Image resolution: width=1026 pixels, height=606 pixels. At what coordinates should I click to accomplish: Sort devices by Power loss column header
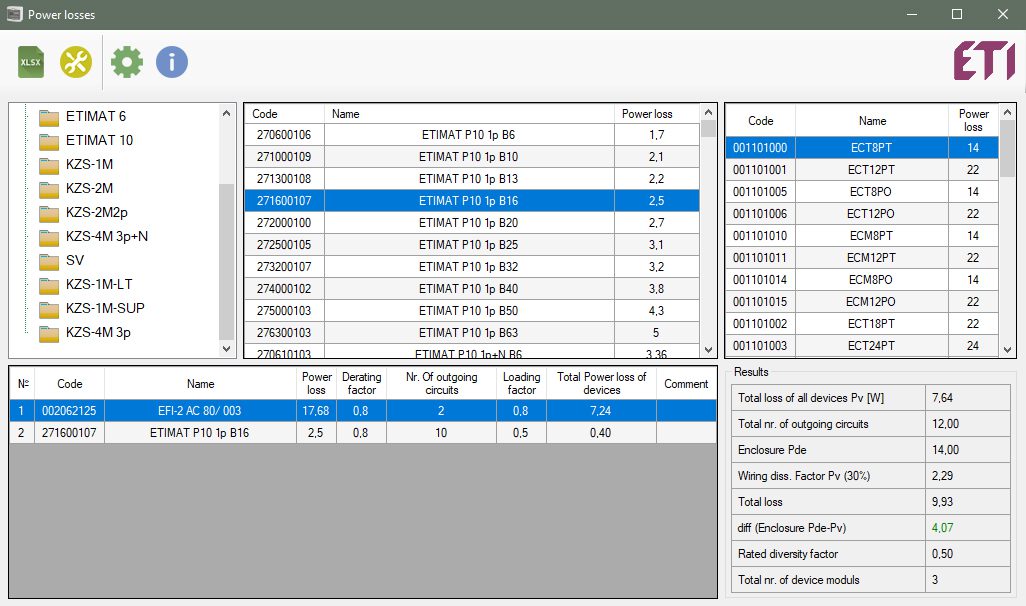[648, 114]
